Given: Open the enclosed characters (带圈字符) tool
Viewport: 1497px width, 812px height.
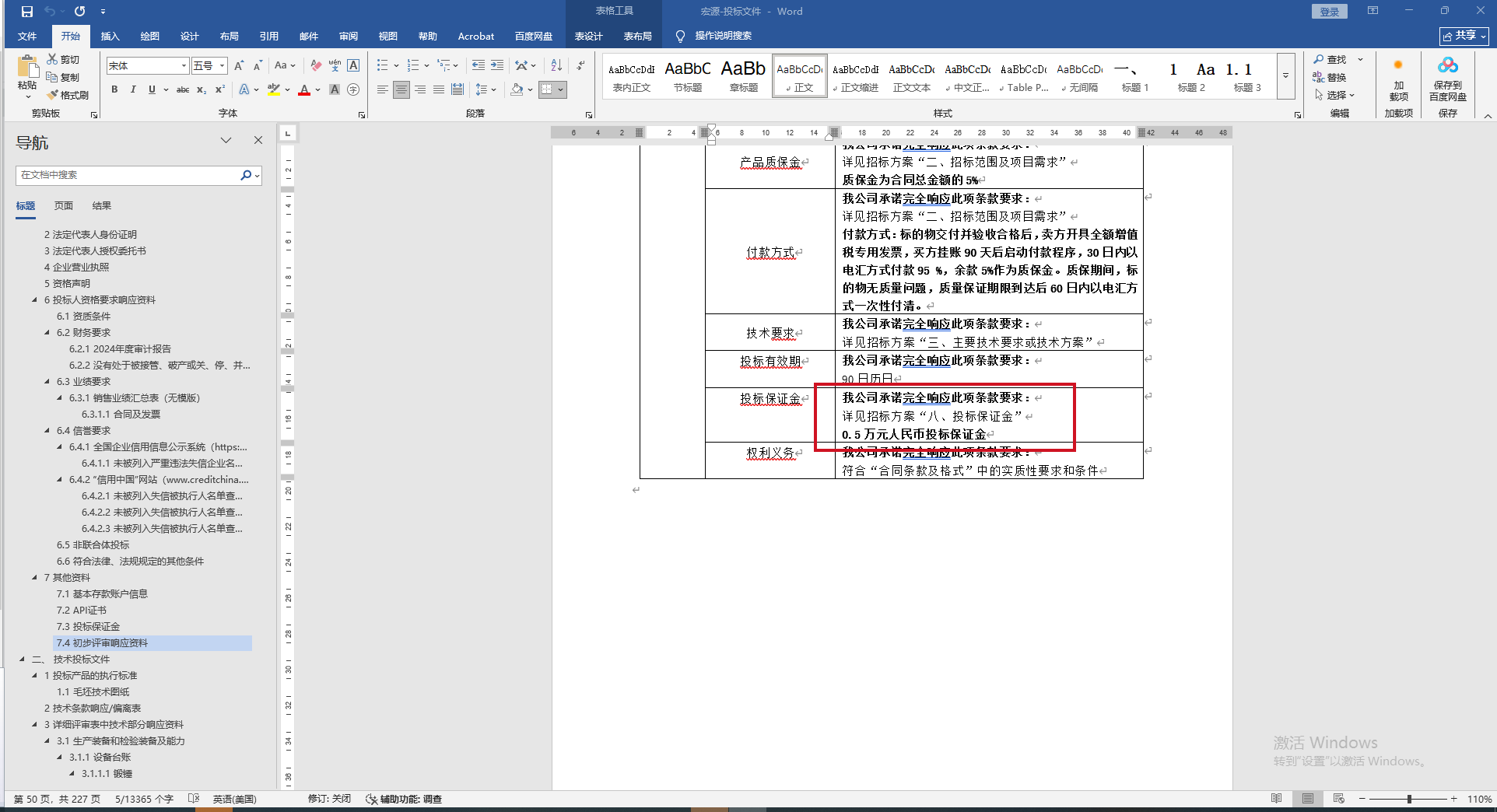Looking at the screenshot, I should coord(353,89).
